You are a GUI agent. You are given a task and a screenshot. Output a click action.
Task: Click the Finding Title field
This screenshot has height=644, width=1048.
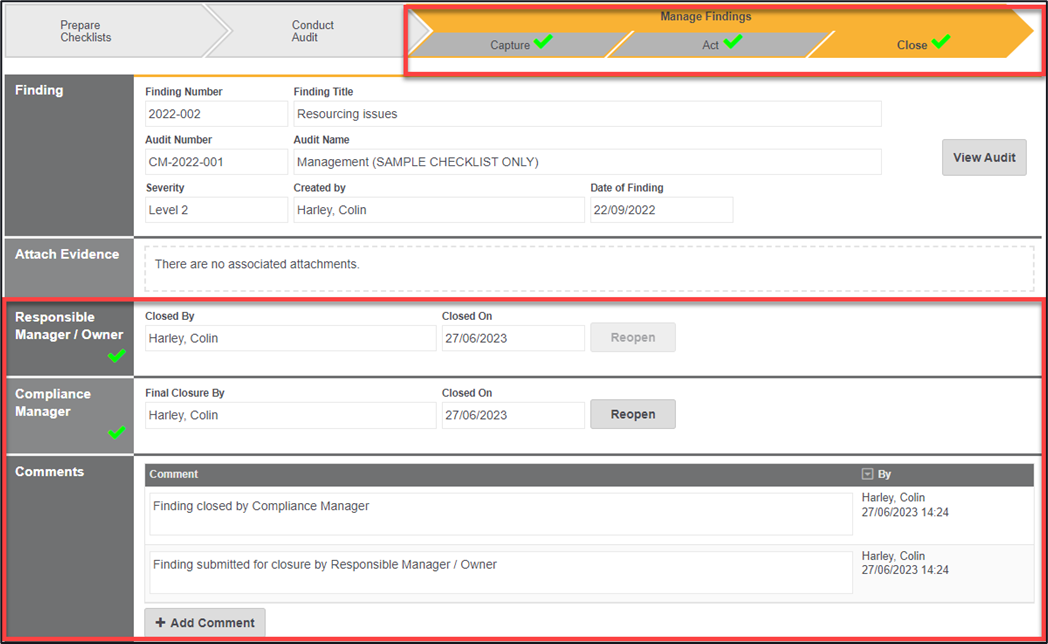587,114
